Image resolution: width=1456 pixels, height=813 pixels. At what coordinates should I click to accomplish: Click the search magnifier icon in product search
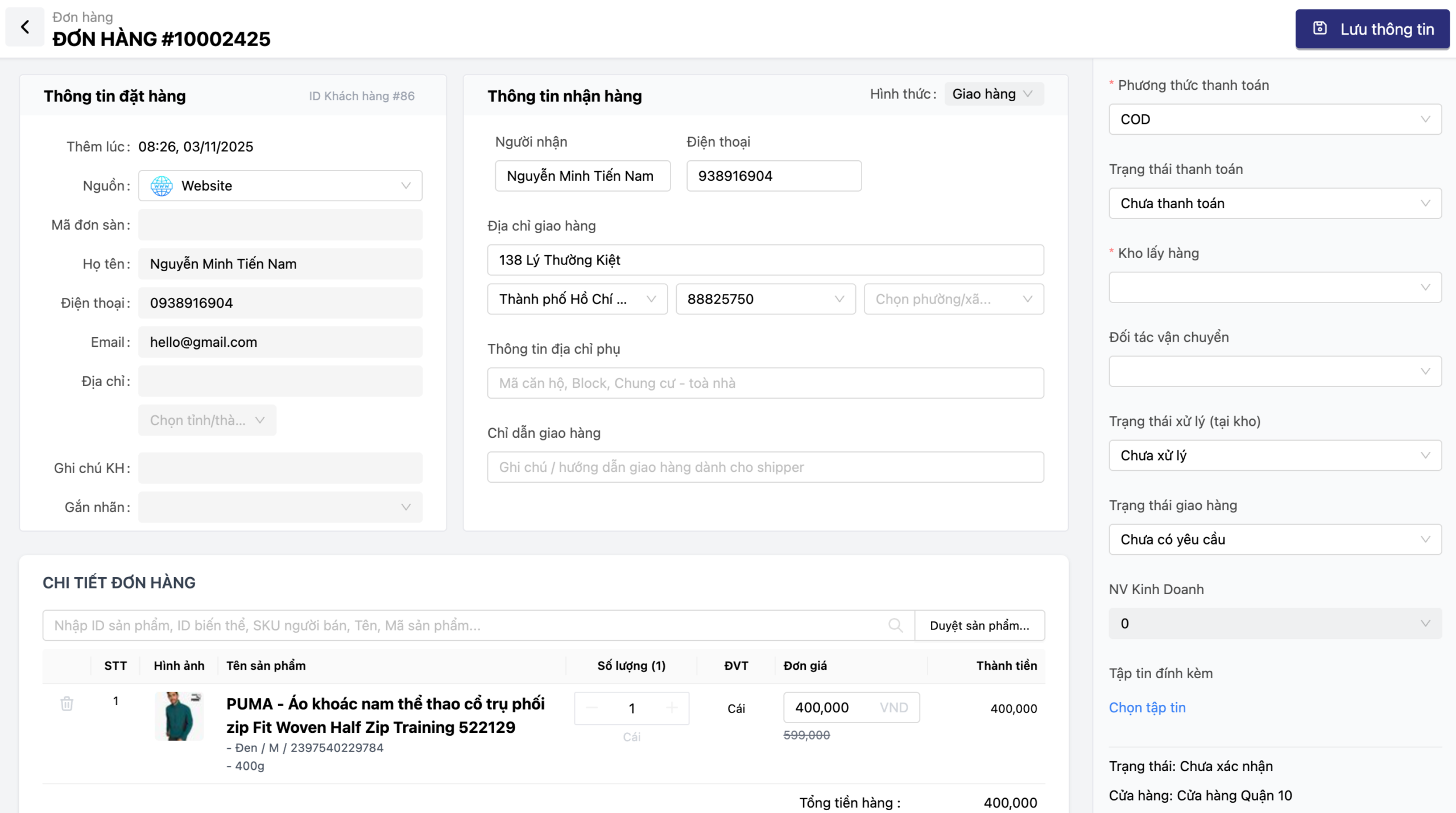coord(895,625)
